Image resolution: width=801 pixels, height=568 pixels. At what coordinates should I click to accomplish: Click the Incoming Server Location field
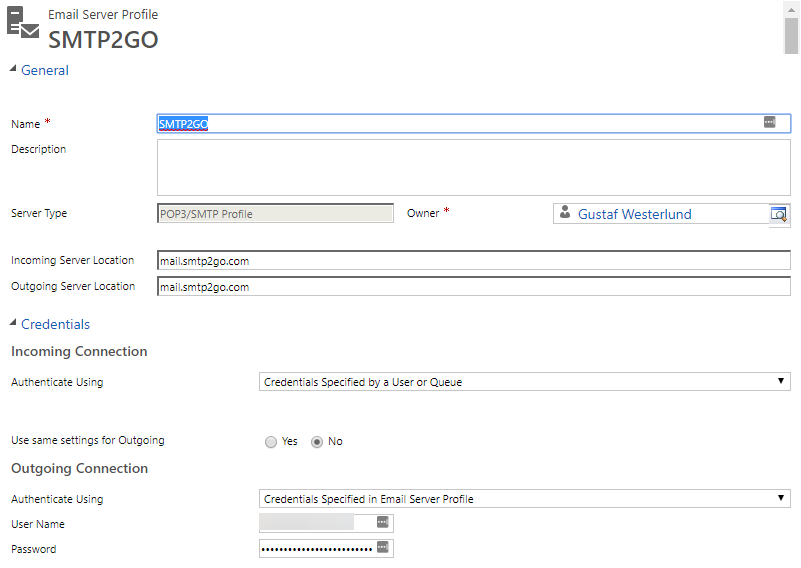474,261
